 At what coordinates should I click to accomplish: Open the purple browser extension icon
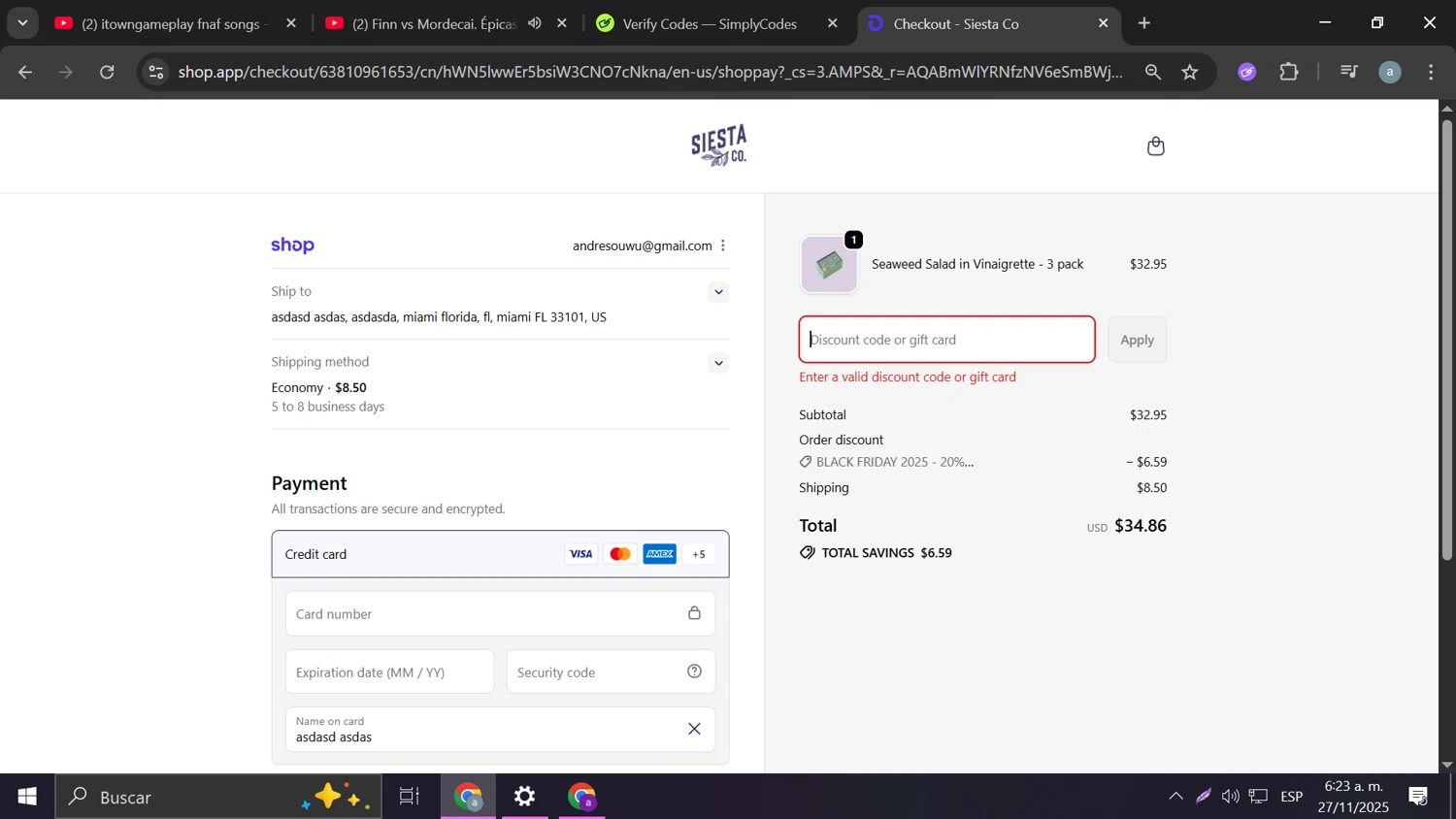(1247, 72)
